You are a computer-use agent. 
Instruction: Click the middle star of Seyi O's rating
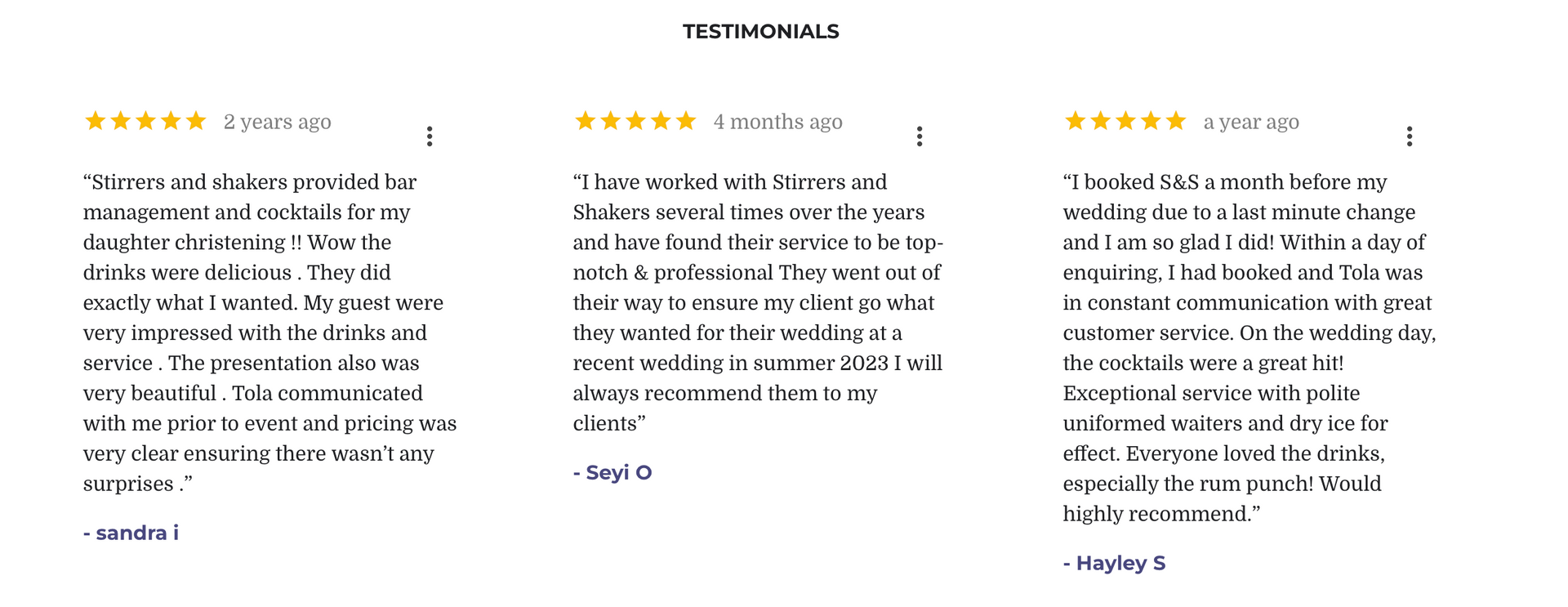(635, 122)
